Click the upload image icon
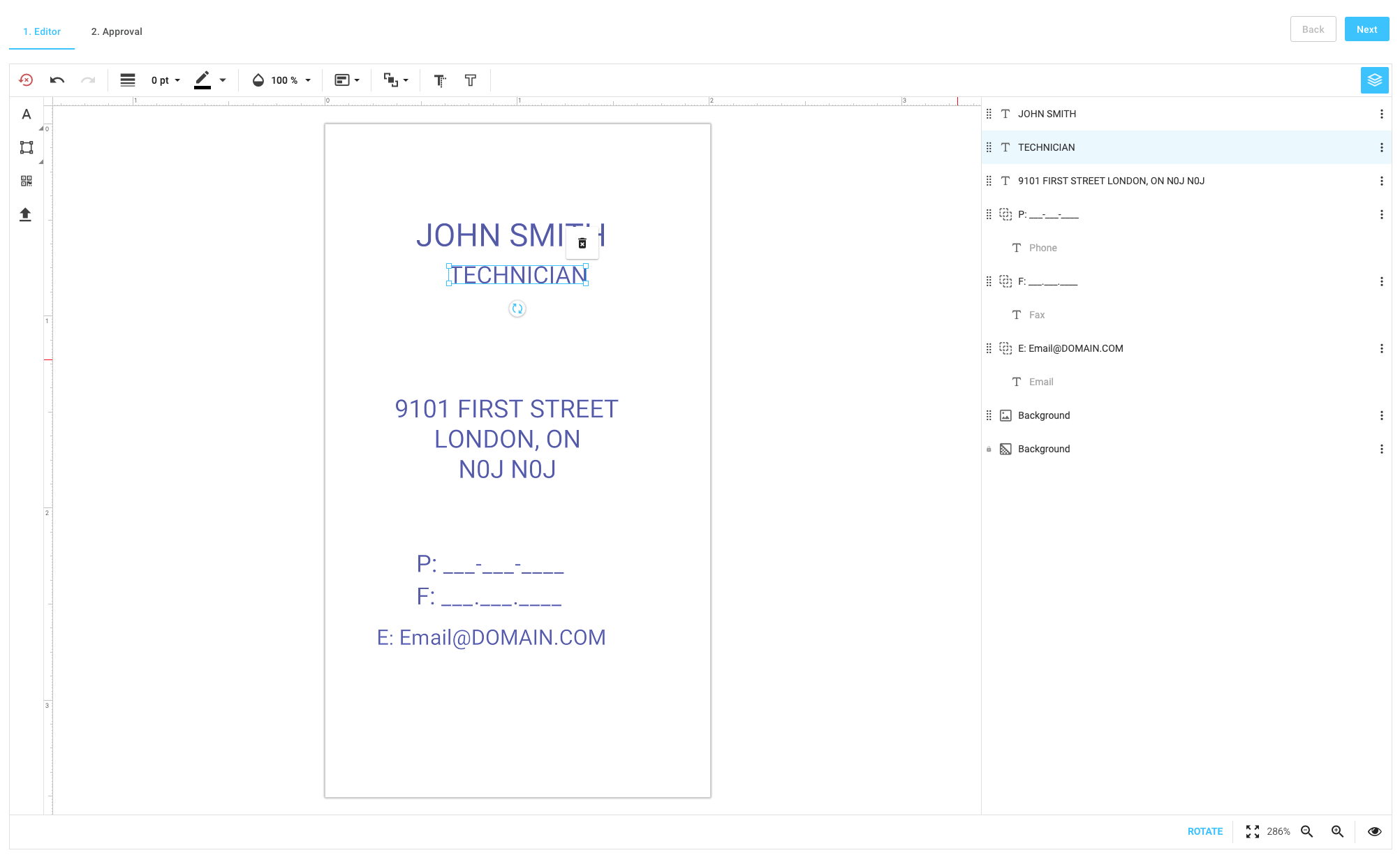This screenshot has height=862, width=1400. [x=25, y=214]
